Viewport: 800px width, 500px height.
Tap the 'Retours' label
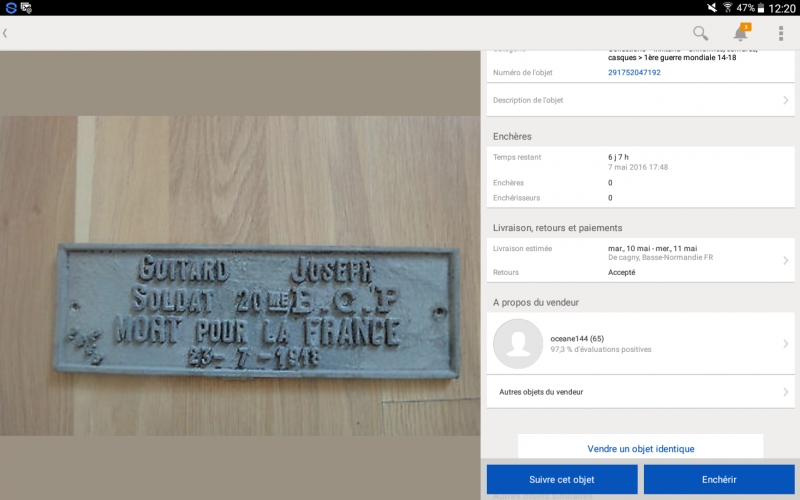point(506,272)
